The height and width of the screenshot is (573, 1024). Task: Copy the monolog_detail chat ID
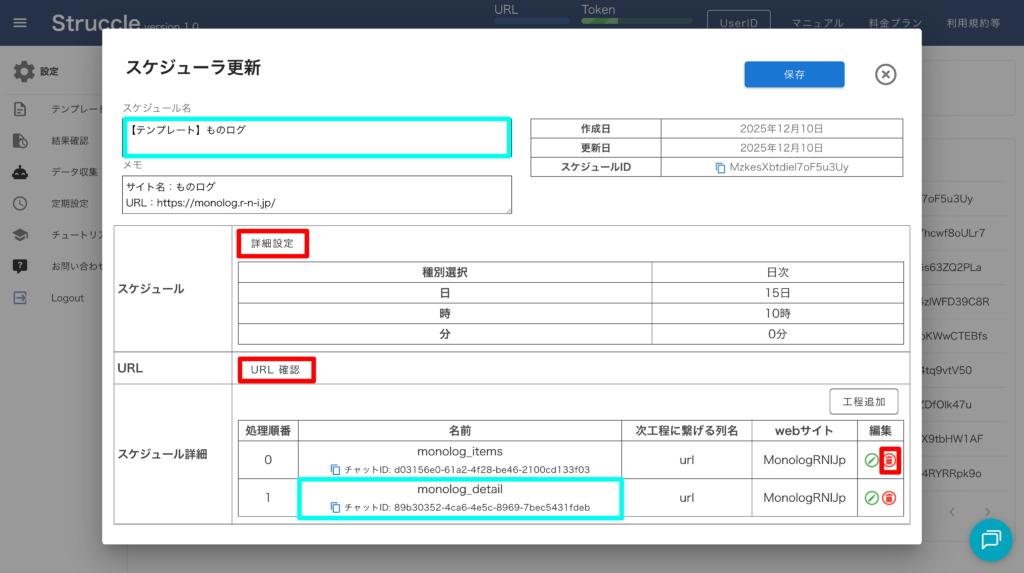335,508
